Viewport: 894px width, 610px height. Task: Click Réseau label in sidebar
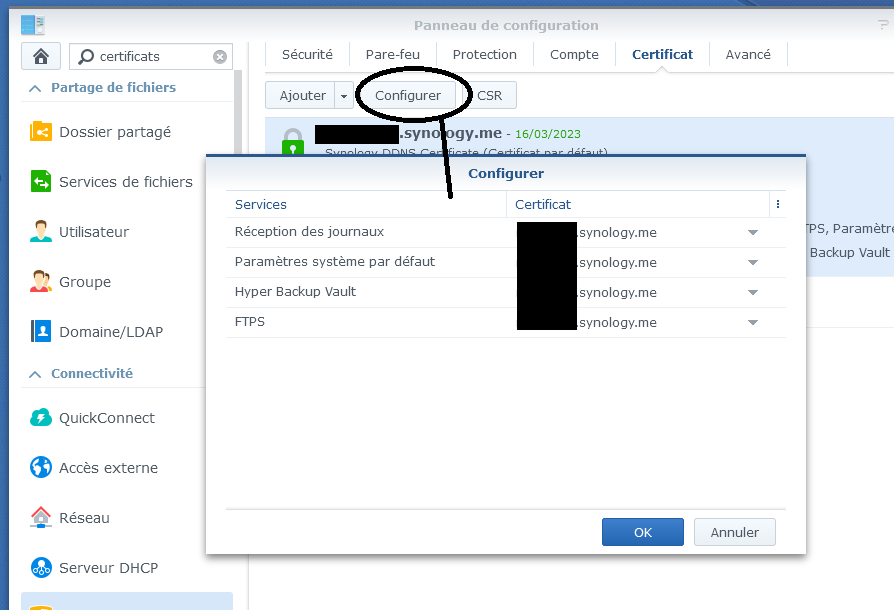[x=84, y=518]
